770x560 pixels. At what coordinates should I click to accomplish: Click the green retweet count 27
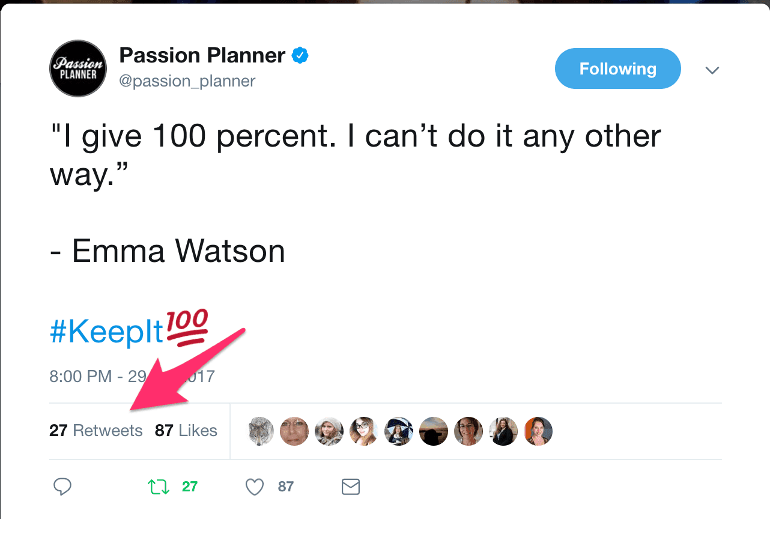(x=189, y=487)
